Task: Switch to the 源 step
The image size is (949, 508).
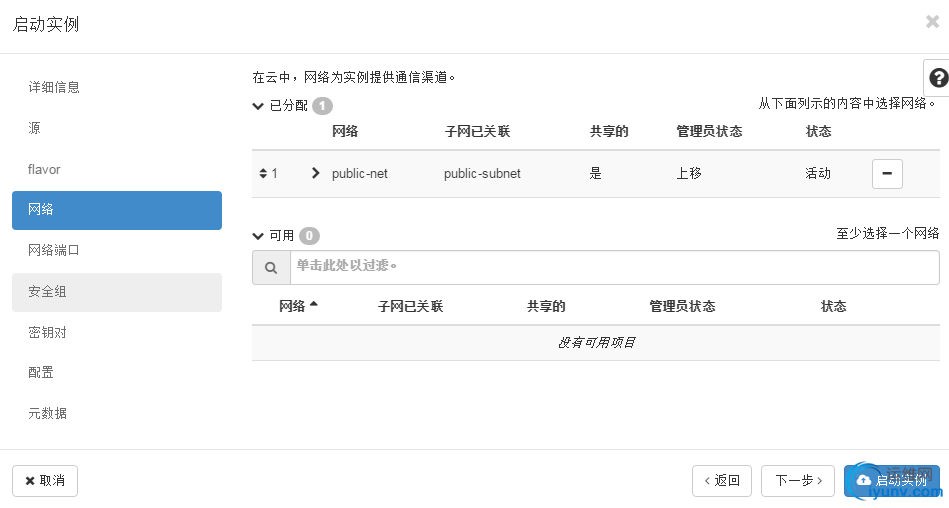Action: 35,128
